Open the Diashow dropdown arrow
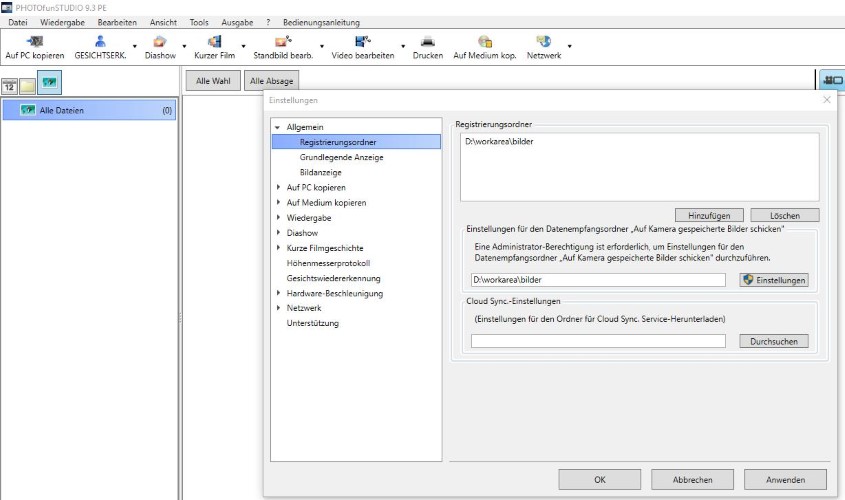The height and width of the screenshot is (500, 845). [x=184, y=47]
